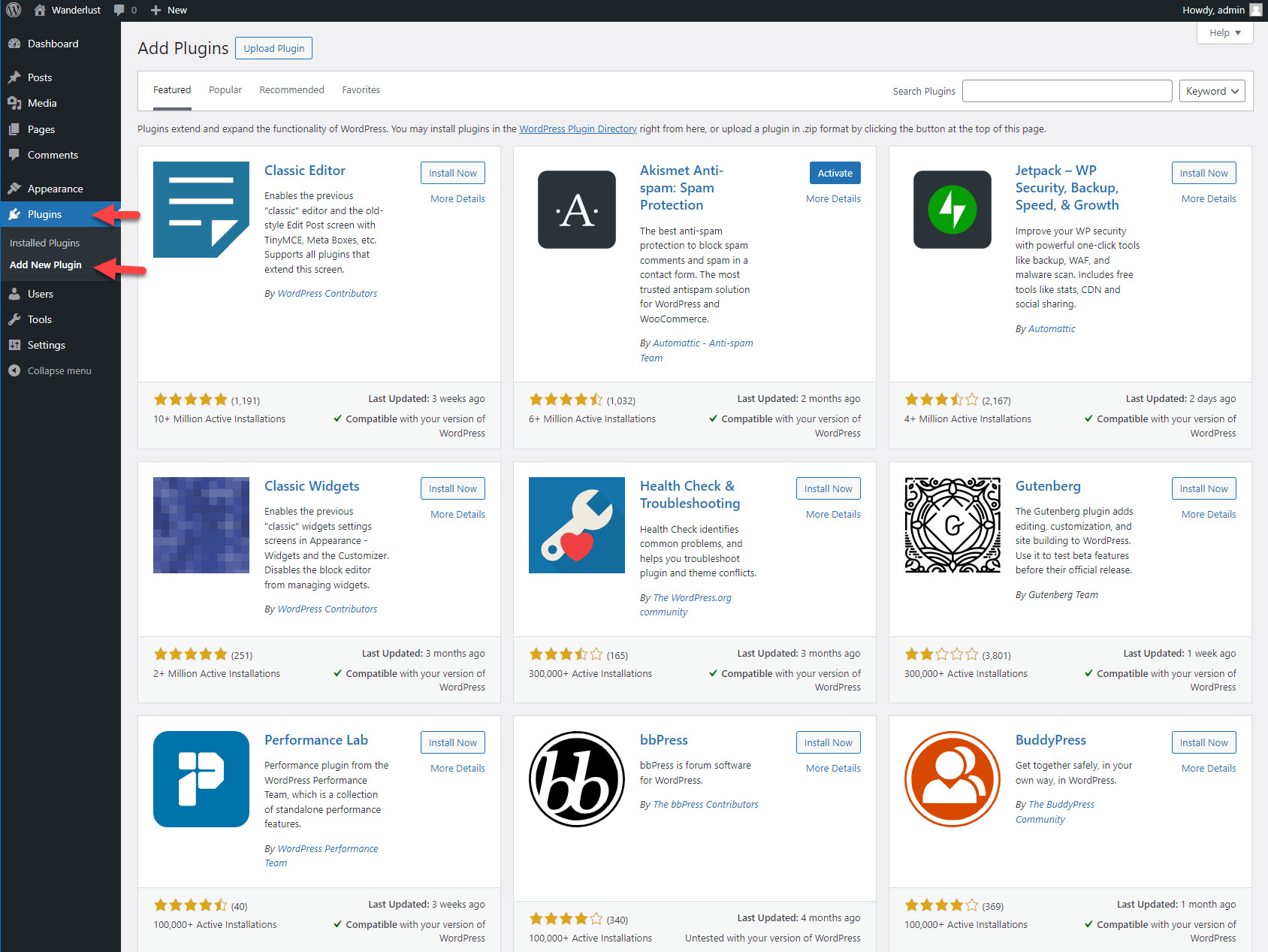Screen dimensions: 1268x952
Task: Open the Health Check wrench icon
Action: 576,525
